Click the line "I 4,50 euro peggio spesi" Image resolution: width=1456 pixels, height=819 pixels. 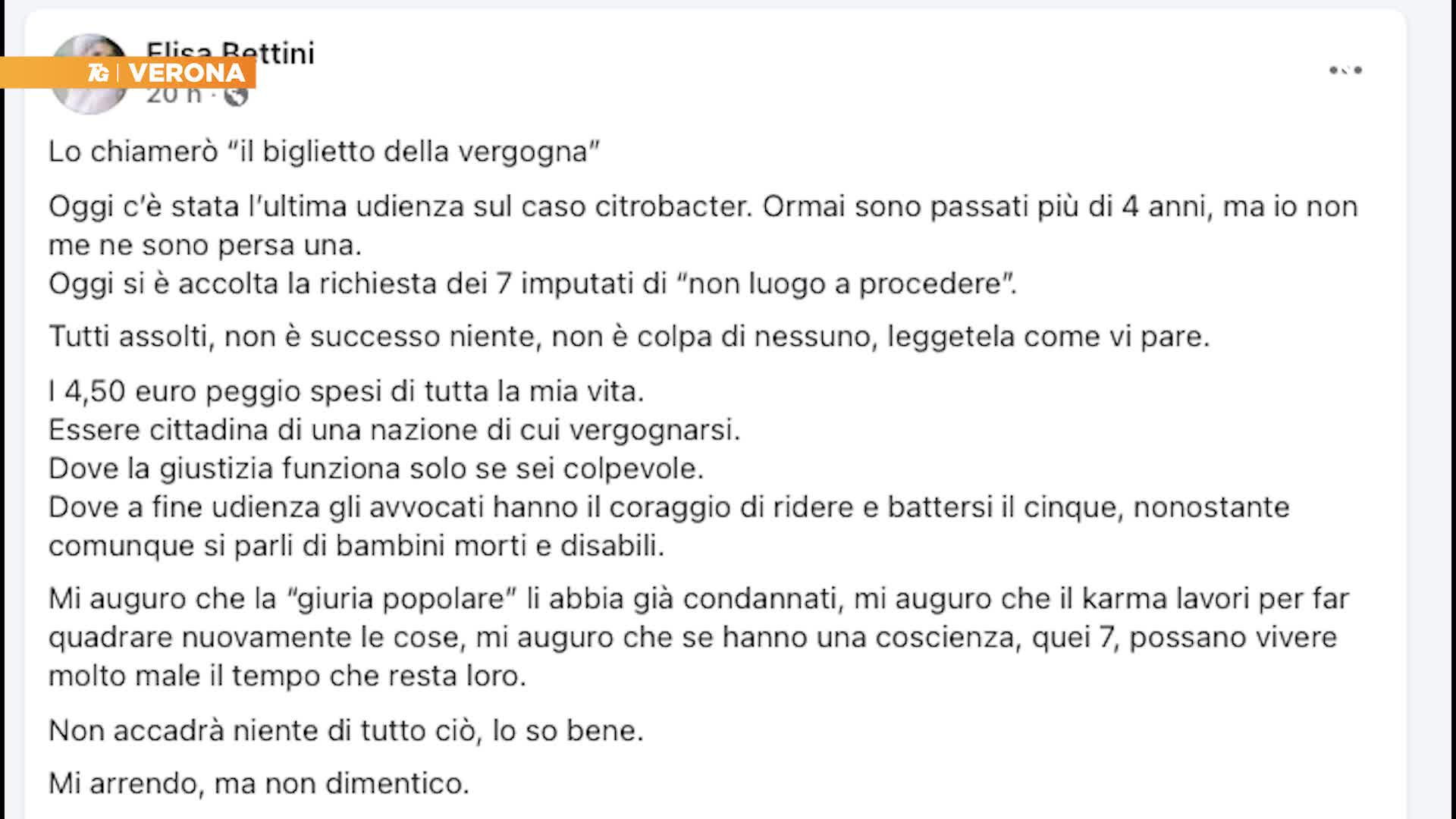(x=346, y=391)
